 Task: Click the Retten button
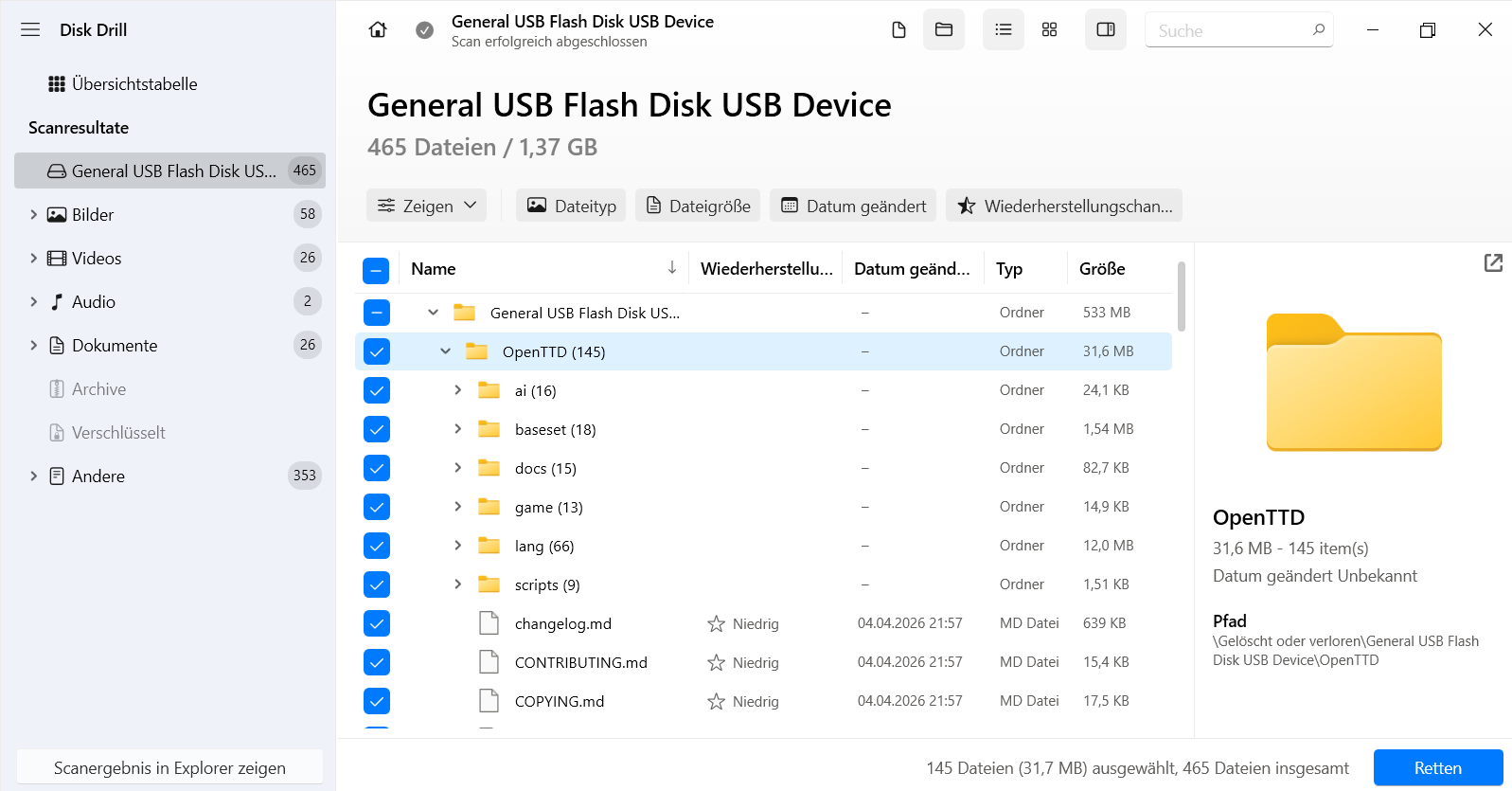tap(1438, 768)
